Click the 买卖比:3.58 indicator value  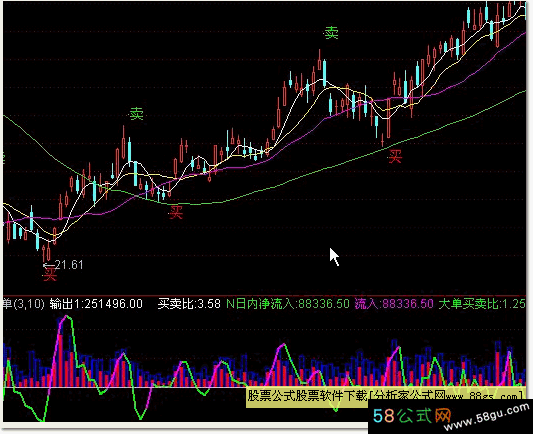[189, 303]
